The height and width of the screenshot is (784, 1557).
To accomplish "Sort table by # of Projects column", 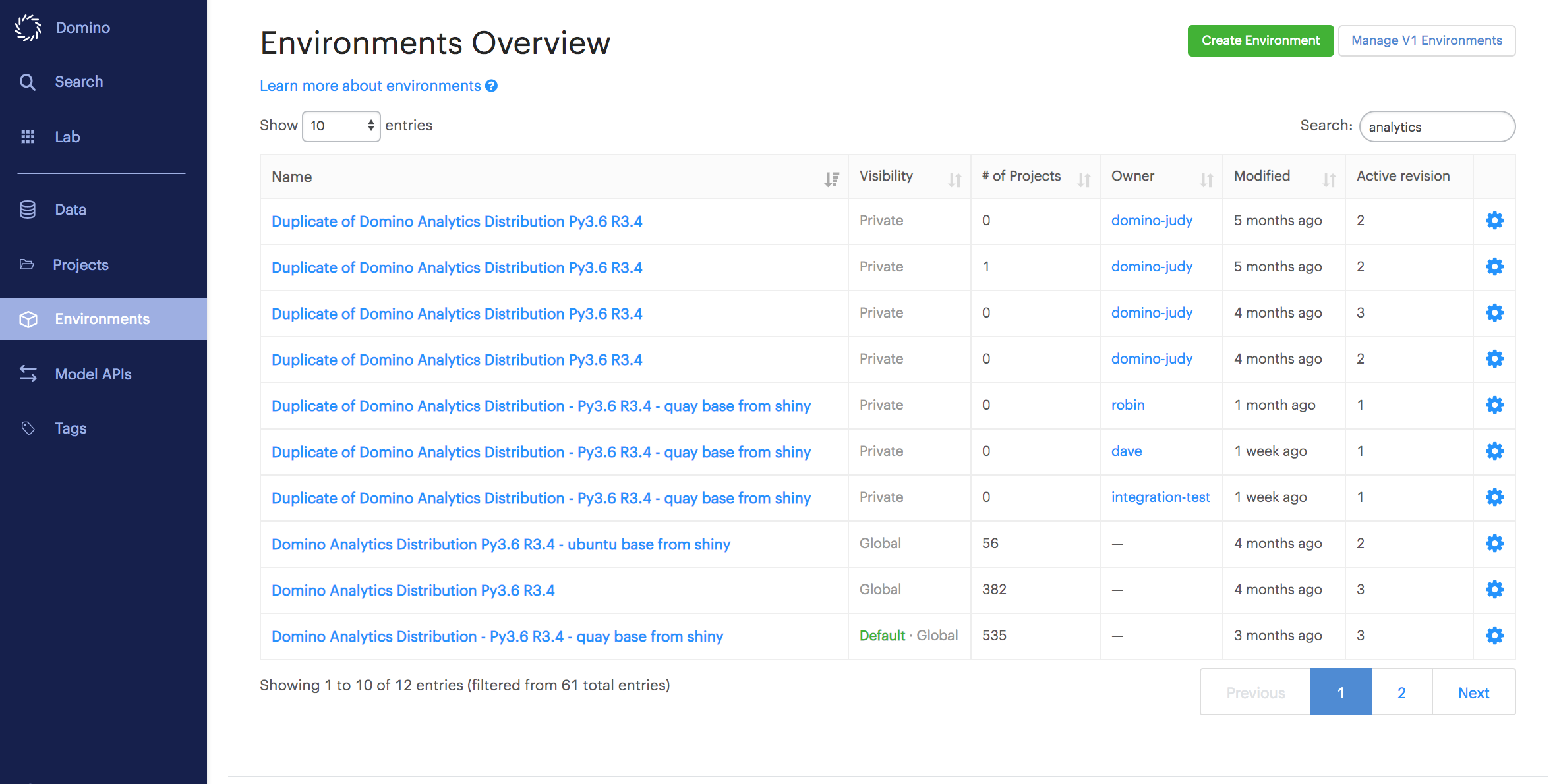I will pyautogui.click(x=1036, y=177).
